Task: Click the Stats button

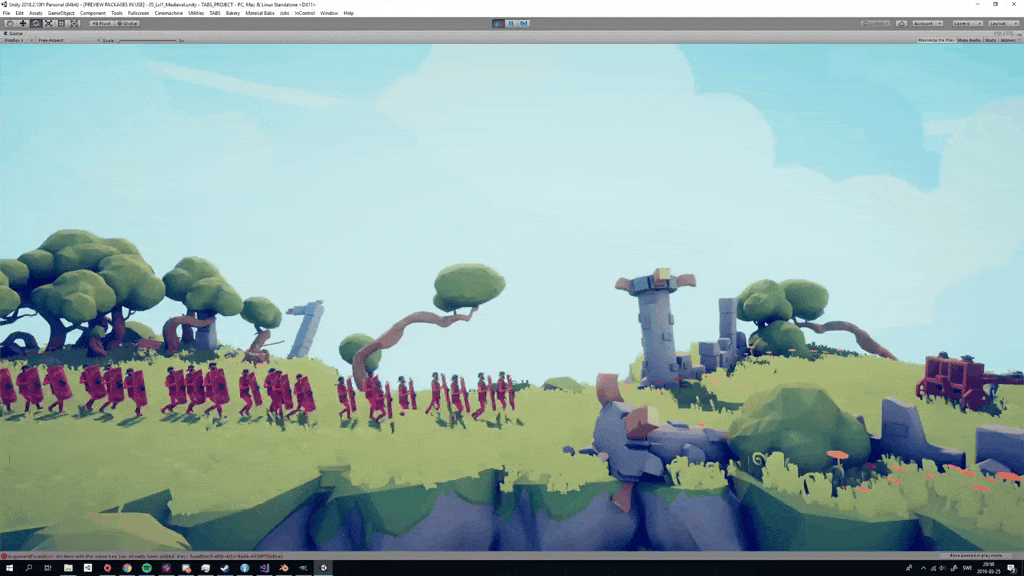Action: click(x=990, y=40)
